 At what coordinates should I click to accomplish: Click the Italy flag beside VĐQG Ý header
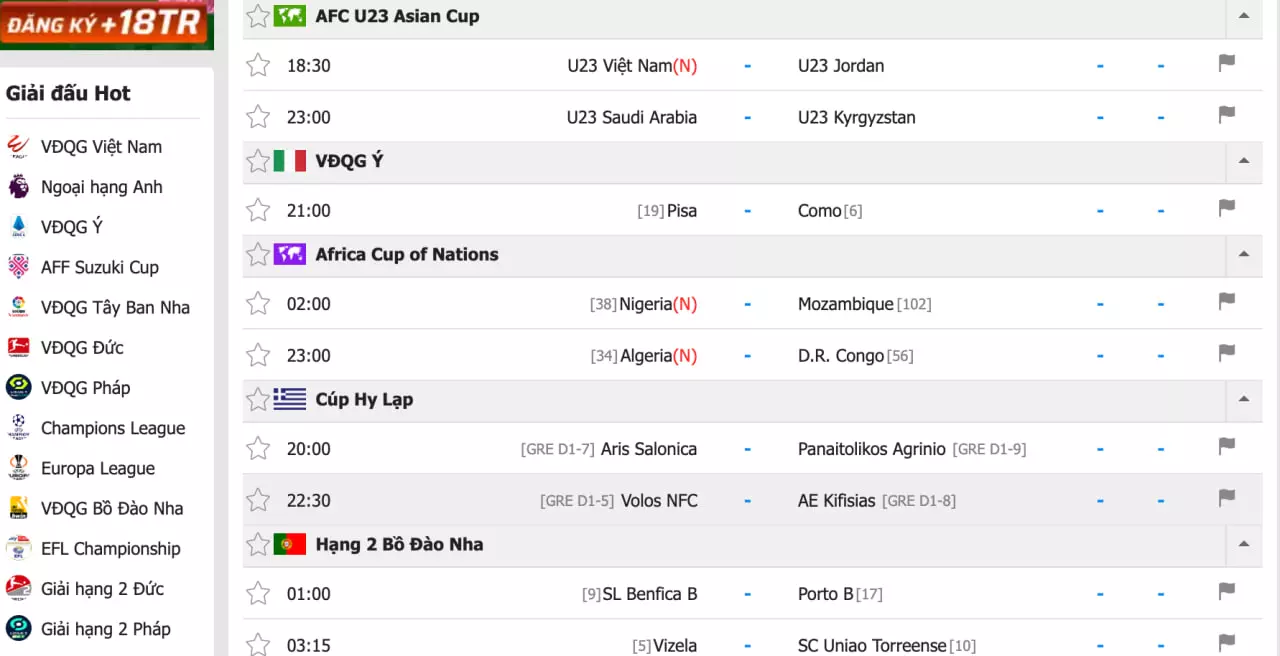pos(290,161)
